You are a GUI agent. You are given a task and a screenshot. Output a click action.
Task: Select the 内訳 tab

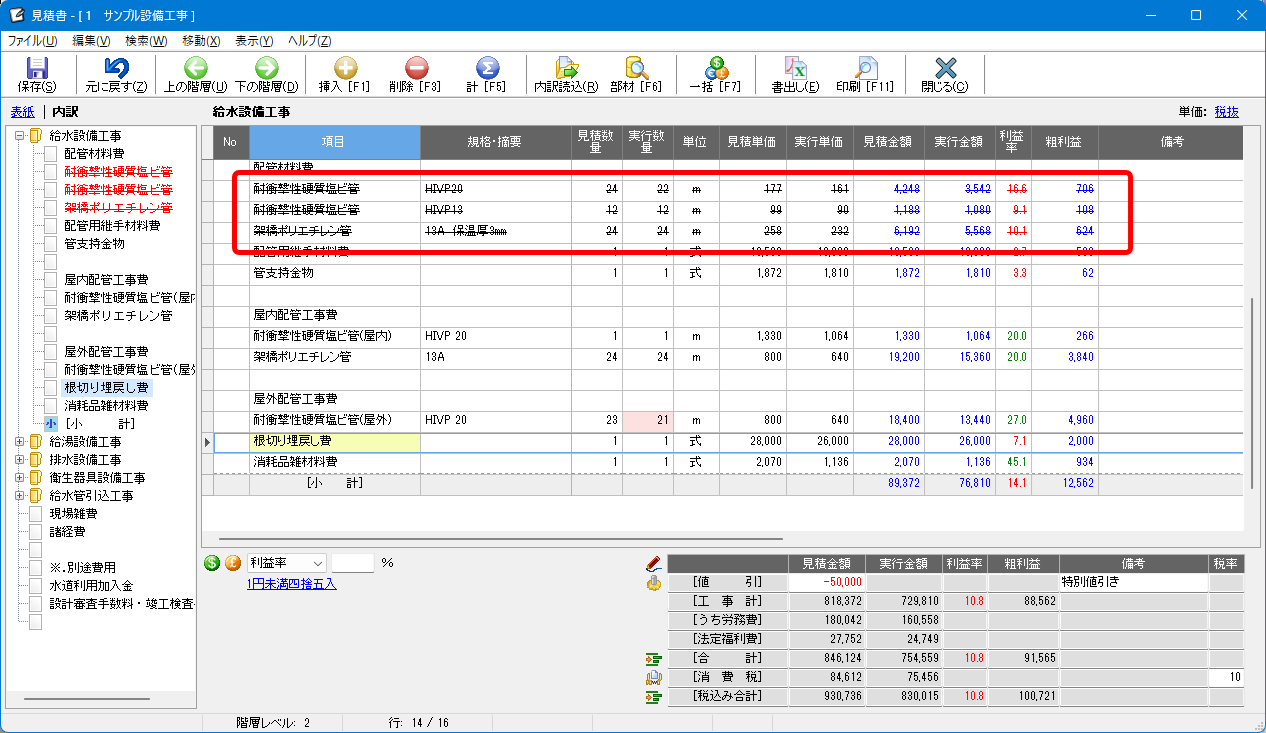[x=65, y=112]
